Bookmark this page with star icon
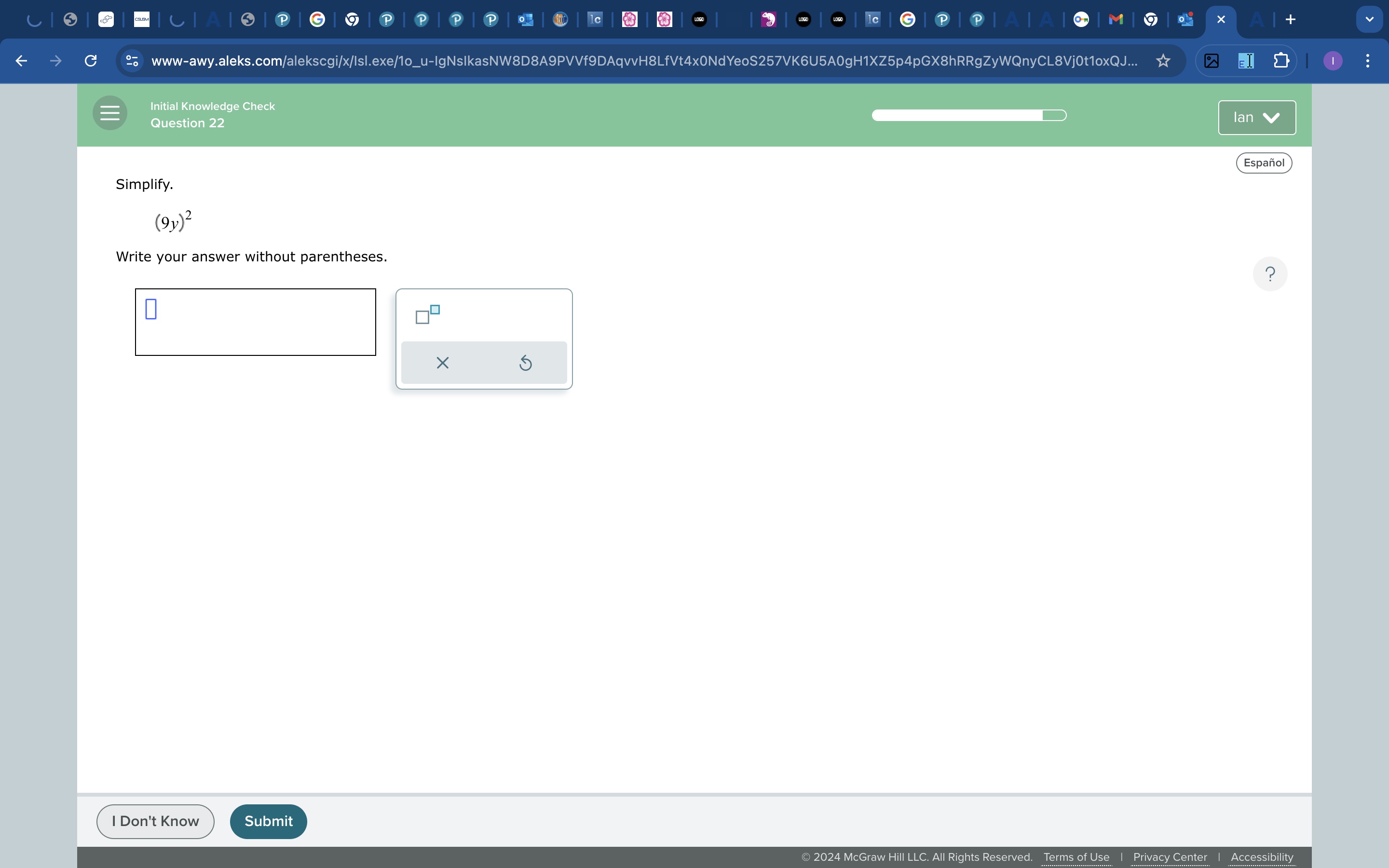This screenshot has width=1389, height=868. [x=1163, y=61]
